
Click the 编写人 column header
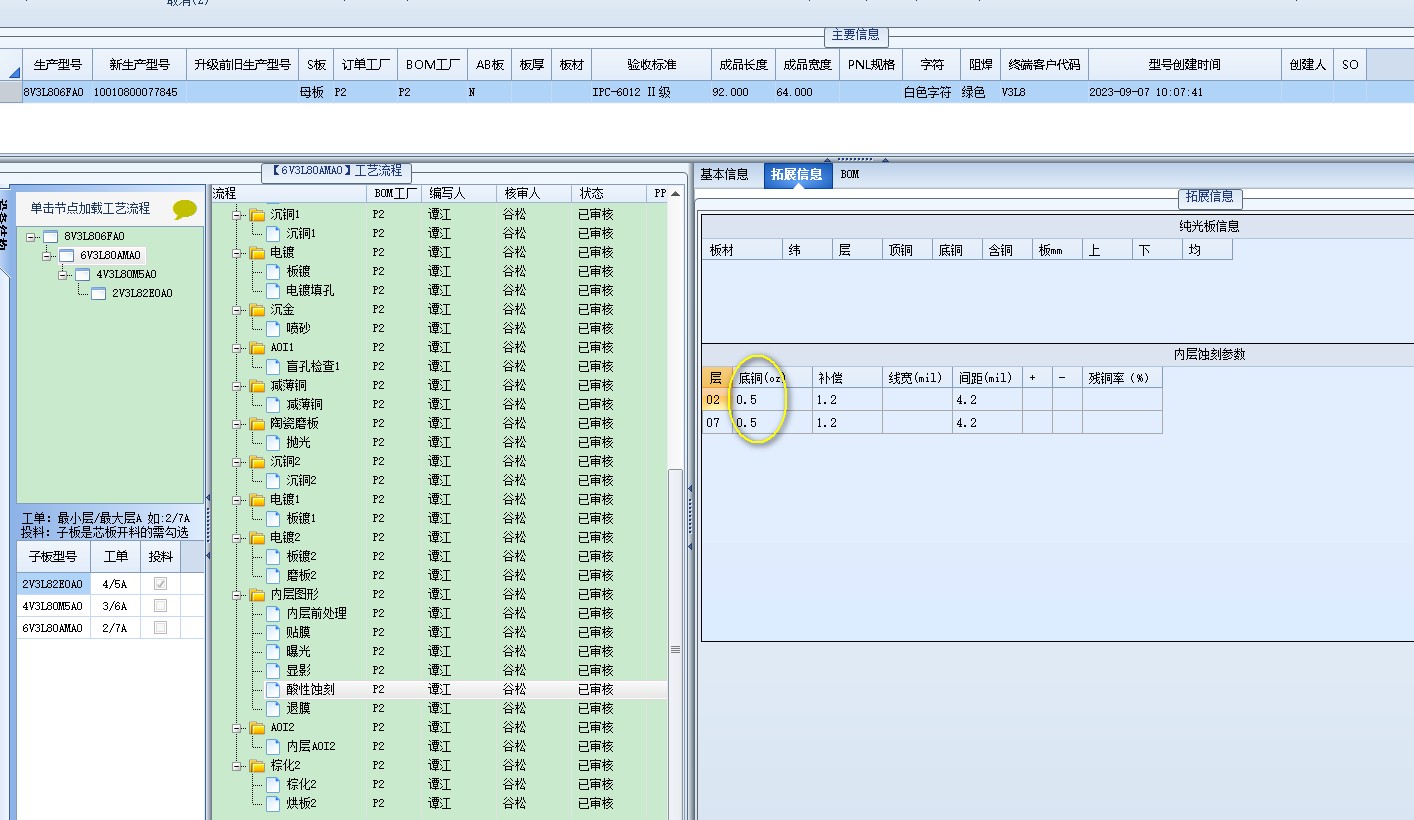459,193
